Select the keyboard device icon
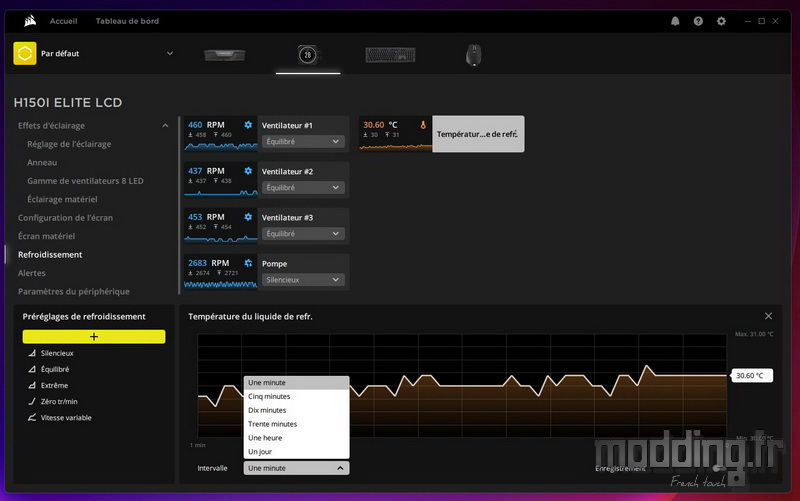800x501 pixels. (390, 55)
